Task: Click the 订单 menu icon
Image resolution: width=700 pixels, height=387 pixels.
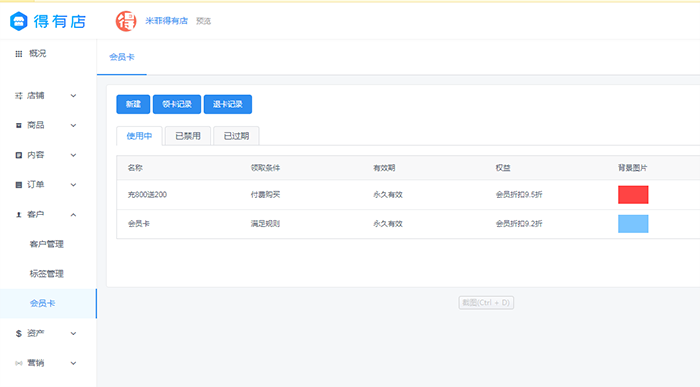Action: click(18, 185)
